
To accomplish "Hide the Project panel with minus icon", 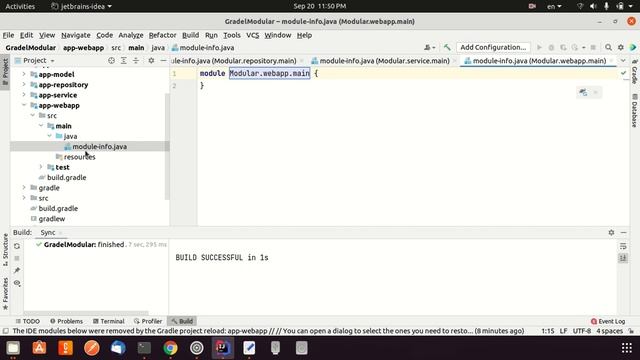I will (x=163, y=60).
